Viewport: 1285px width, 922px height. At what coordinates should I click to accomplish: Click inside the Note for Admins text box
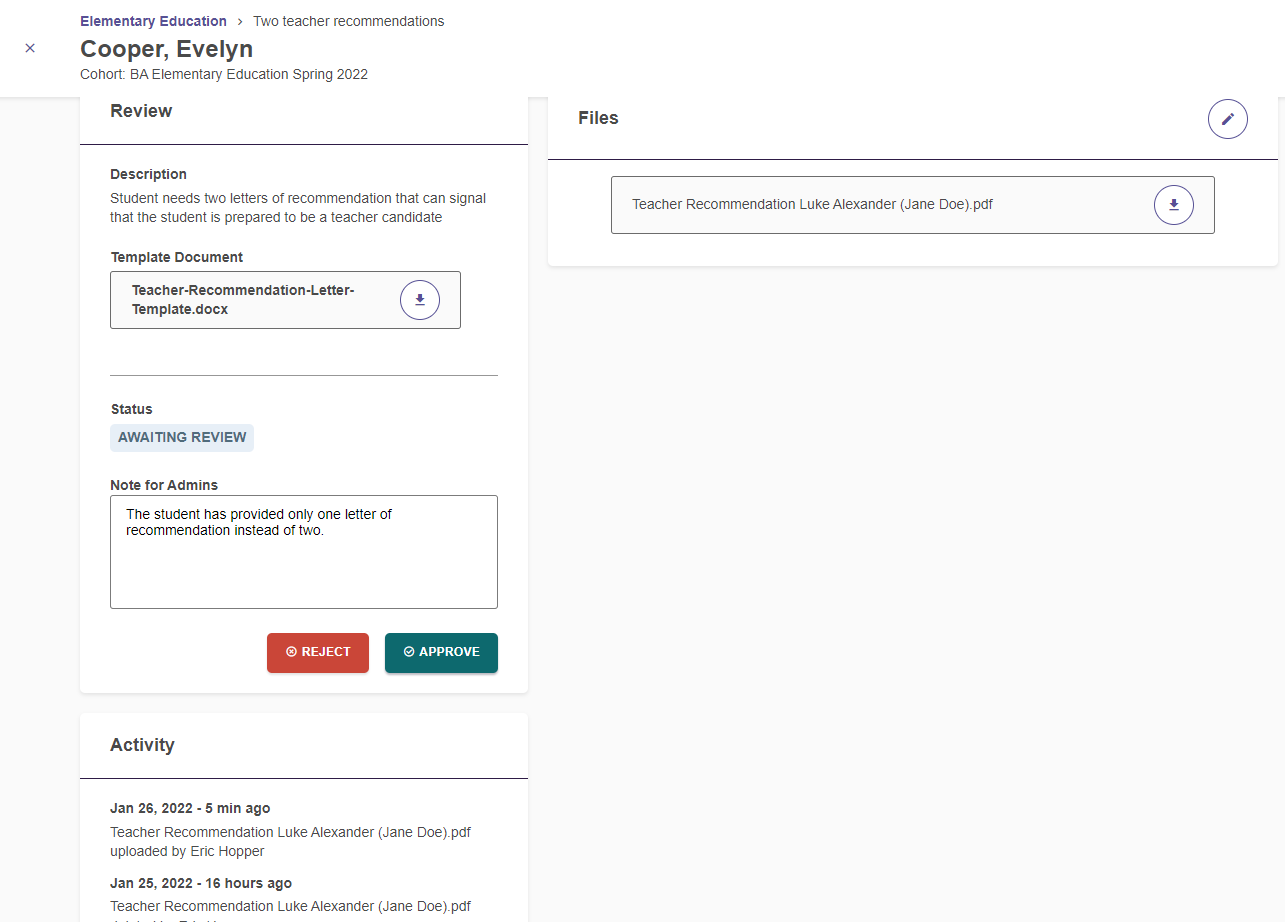(303, 550)
